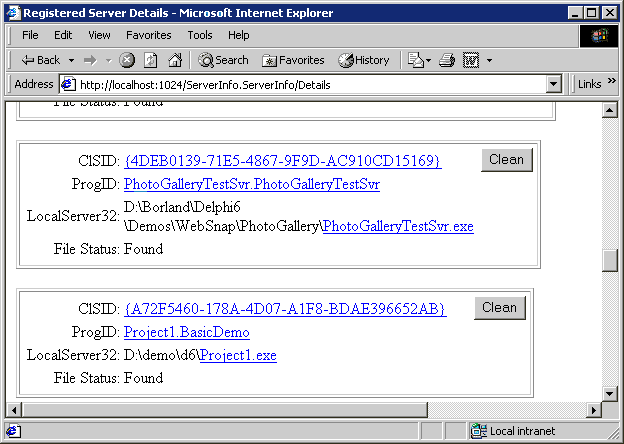Click the horizontal scrollbar left arrow

[14, 410]
